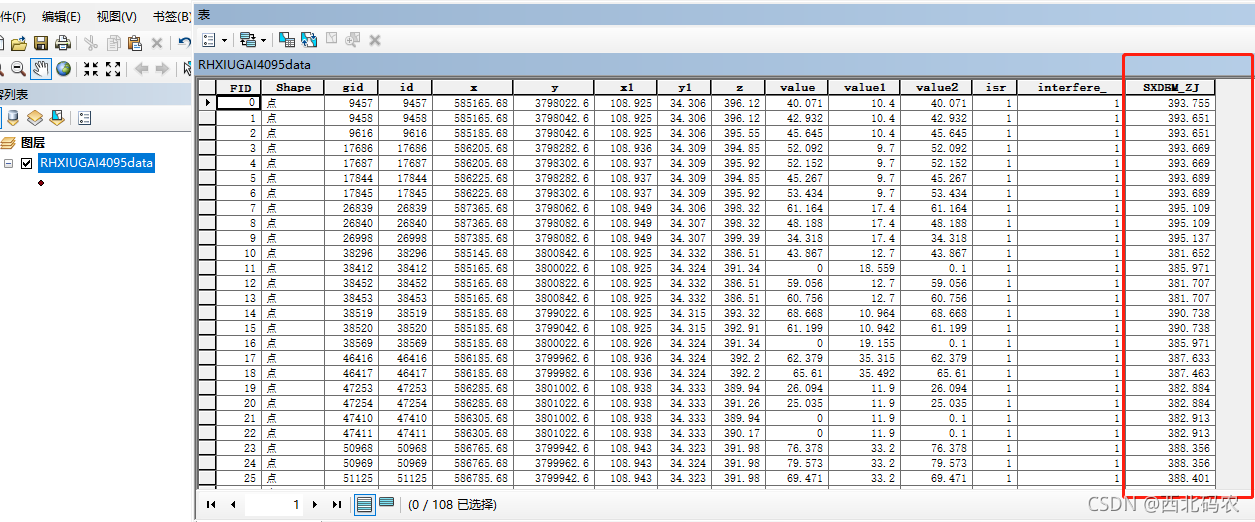This screenshot has height=522, width=1255.
Task: Click the Cut scissors icon
Action: coord(91,43)
